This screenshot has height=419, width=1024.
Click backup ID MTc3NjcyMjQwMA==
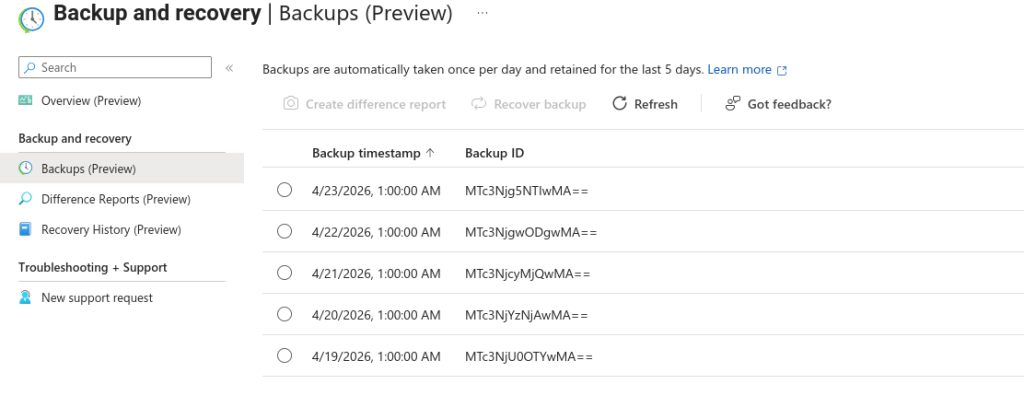click(x=528, y=273)
